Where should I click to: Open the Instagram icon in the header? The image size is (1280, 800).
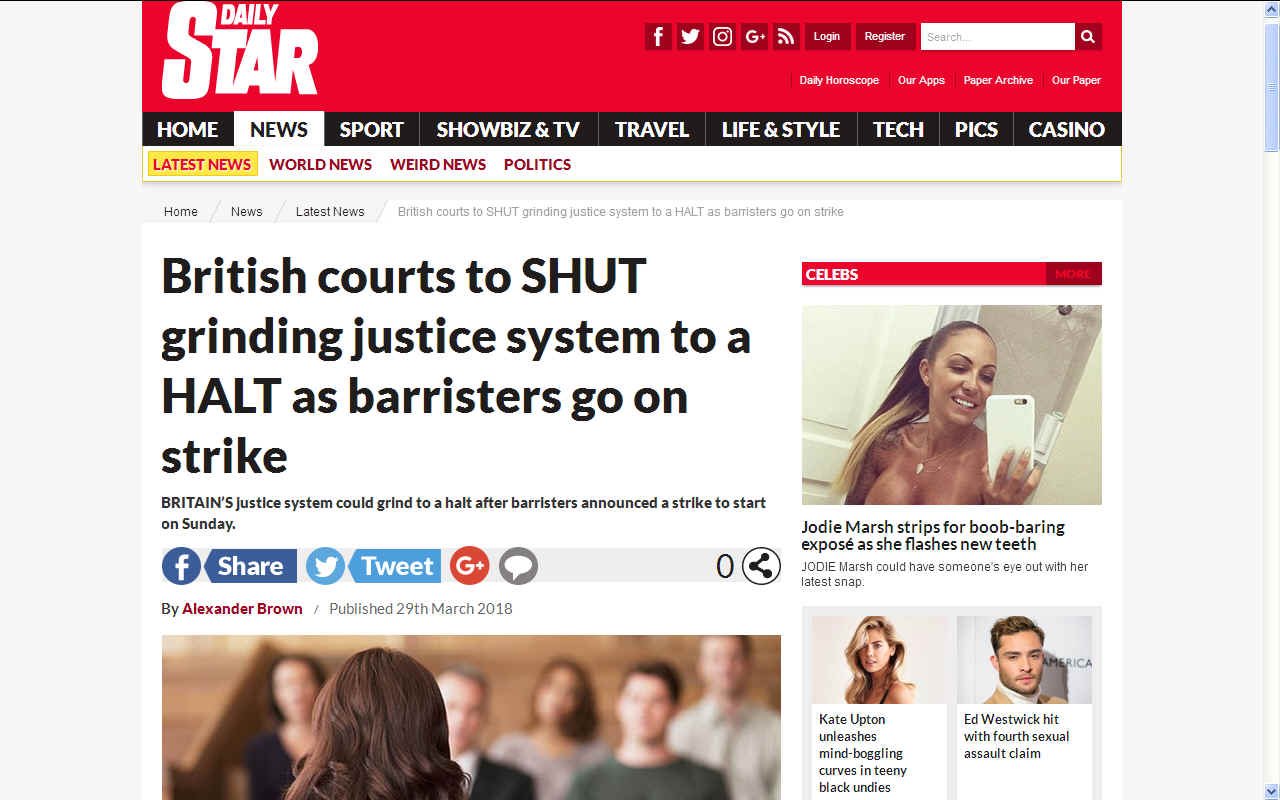[x=722, y=37]
